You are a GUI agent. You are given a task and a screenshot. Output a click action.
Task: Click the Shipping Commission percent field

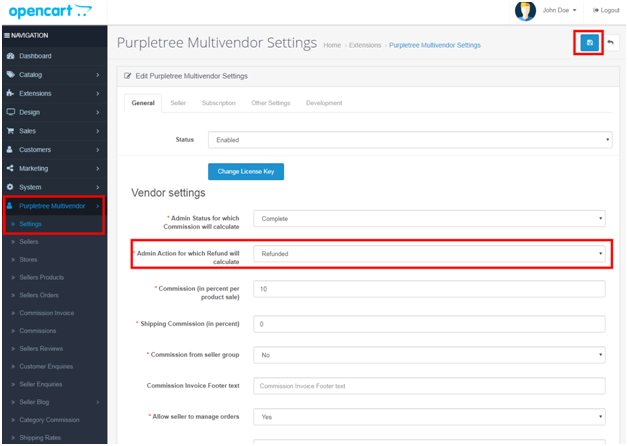tap(429, 324)
